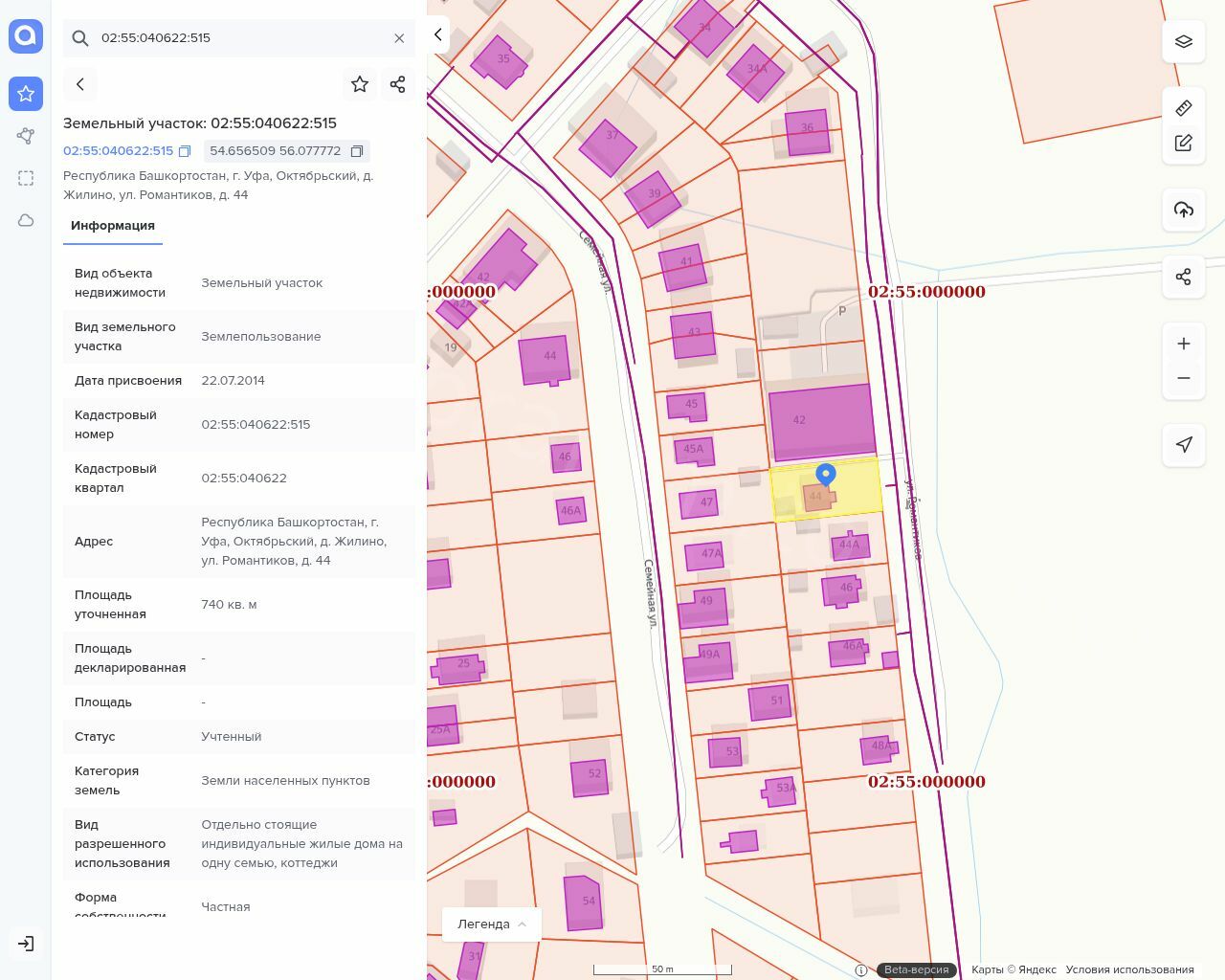The image size is (1225, 980).
Task: Copy the cadastral number to clipboard
Action: coord(186,151)
